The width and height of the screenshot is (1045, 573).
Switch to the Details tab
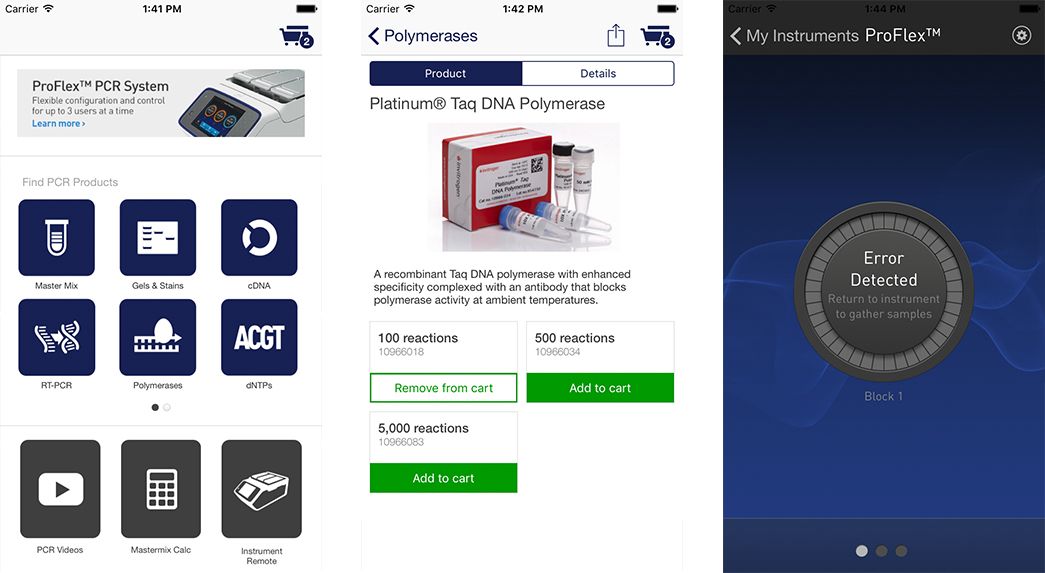pos(598,73)
